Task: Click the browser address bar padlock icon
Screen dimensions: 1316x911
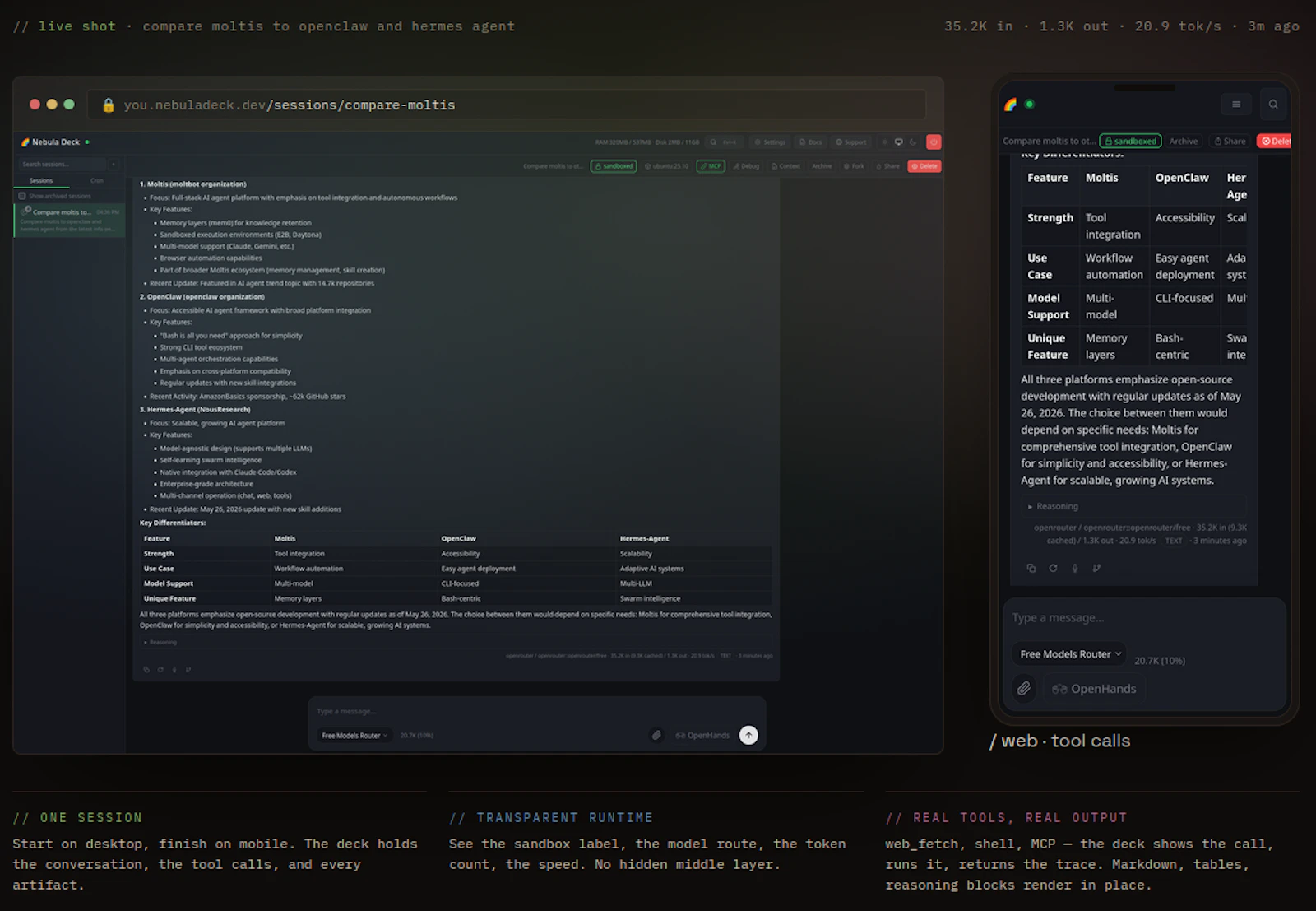Action: coord(109,105)
